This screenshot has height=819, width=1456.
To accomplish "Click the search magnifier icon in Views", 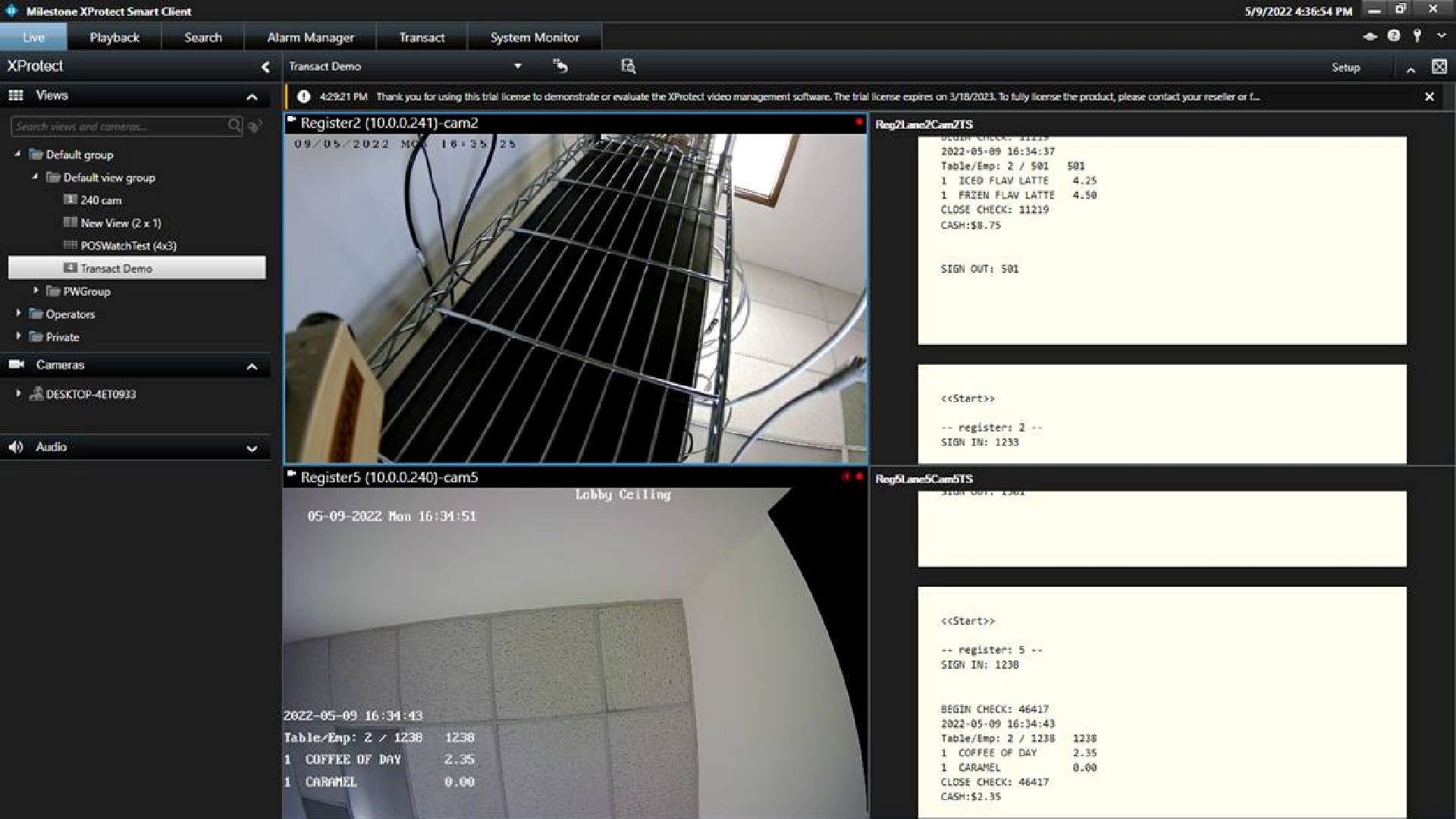I will (x=234, y=126).
